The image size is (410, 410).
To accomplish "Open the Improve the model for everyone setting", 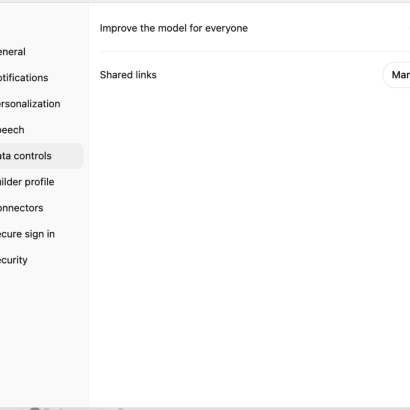I will click(x=255, y=28).
